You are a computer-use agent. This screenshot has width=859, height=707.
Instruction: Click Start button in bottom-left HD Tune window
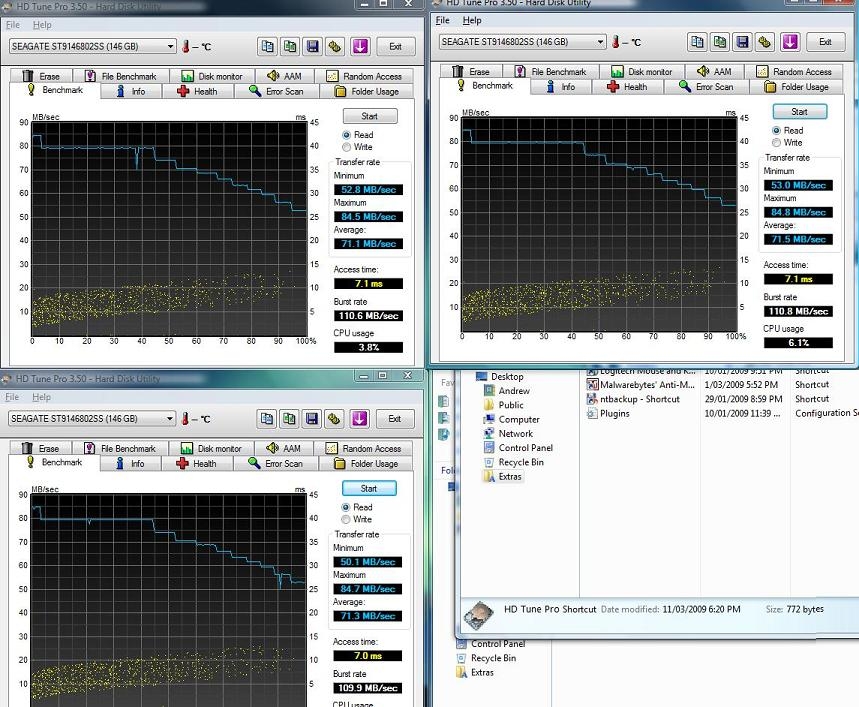pyautogui.click(x=369, y=488)
